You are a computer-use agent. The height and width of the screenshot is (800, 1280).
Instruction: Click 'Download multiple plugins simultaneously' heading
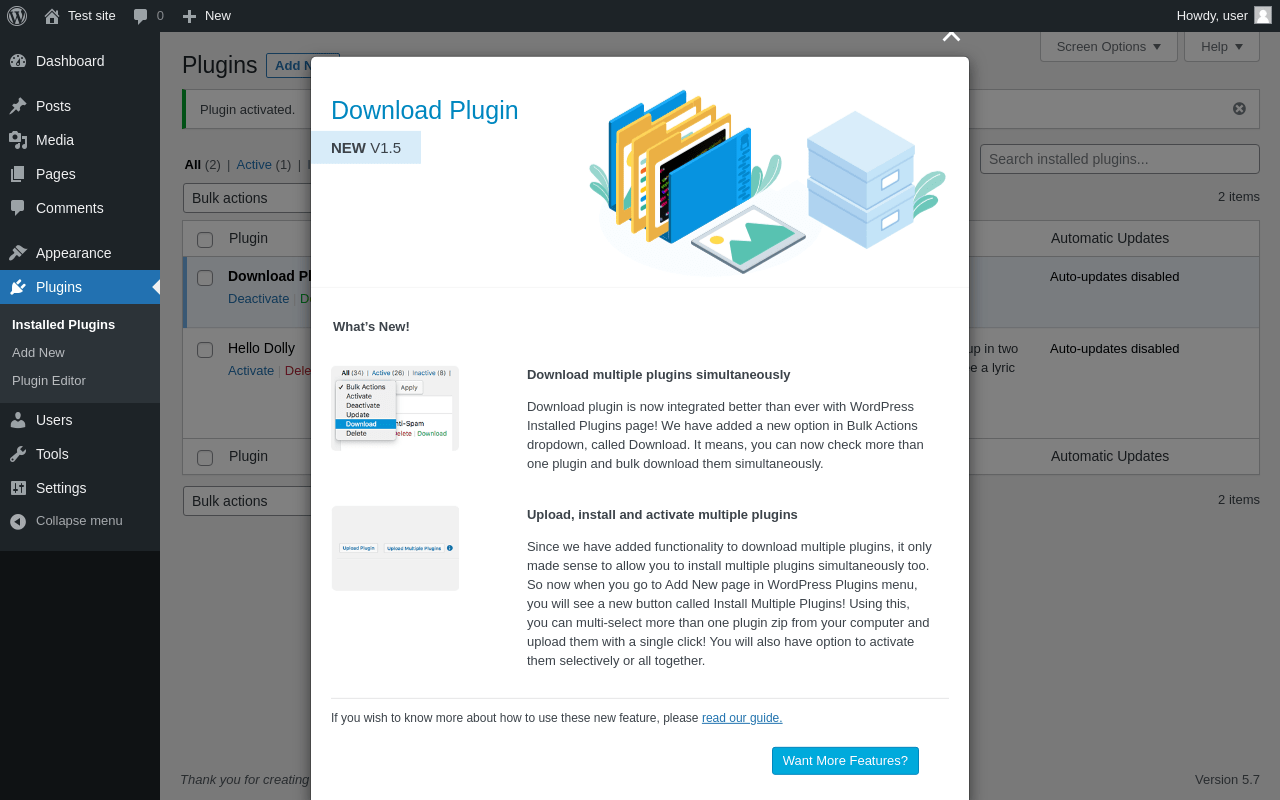pyautogui.click(x=659, y=374)
